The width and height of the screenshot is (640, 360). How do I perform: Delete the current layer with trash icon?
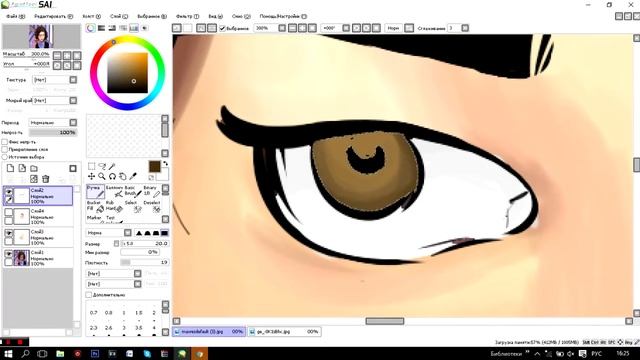[x=46, y=179]
